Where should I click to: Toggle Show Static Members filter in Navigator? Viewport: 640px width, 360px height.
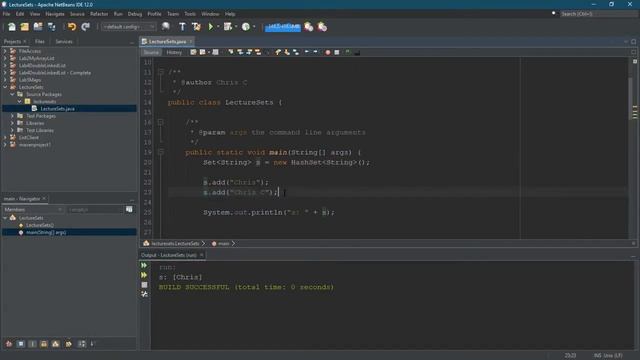tap(33, 344)
